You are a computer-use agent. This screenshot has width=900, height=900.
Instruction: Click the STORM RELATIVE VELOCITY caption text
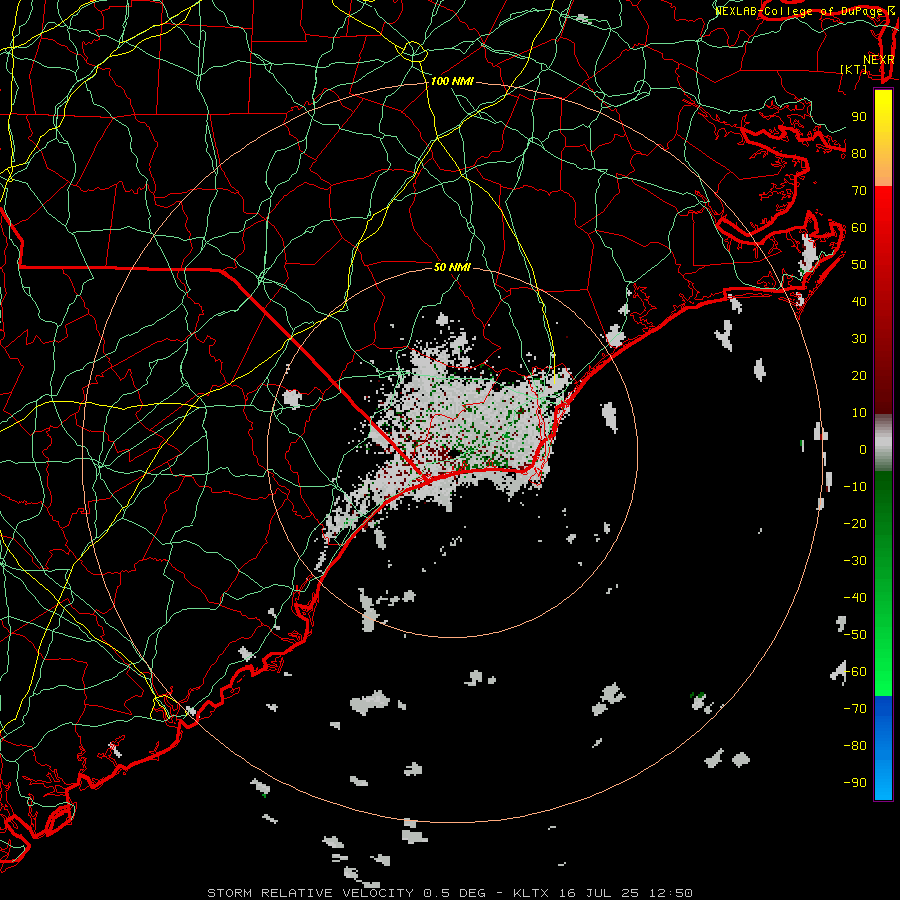[310, 893]
